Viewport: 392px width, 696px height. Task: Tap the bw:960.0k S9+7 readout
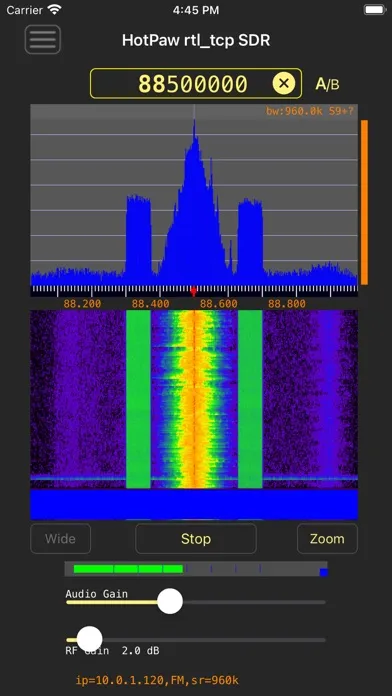(310, 111)
